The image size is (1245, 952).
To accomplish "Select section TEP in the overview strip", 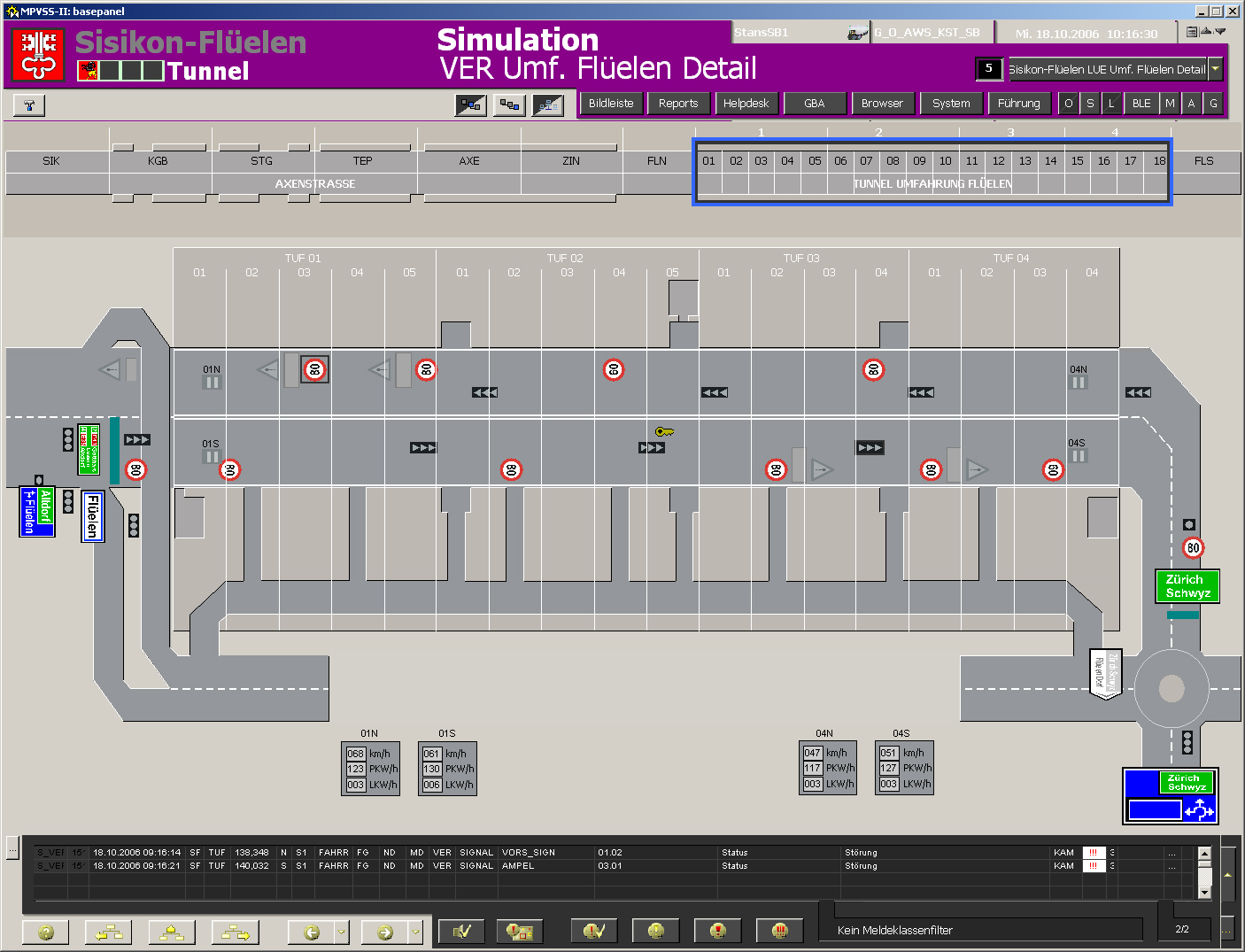I will click(x=363, y=161).
